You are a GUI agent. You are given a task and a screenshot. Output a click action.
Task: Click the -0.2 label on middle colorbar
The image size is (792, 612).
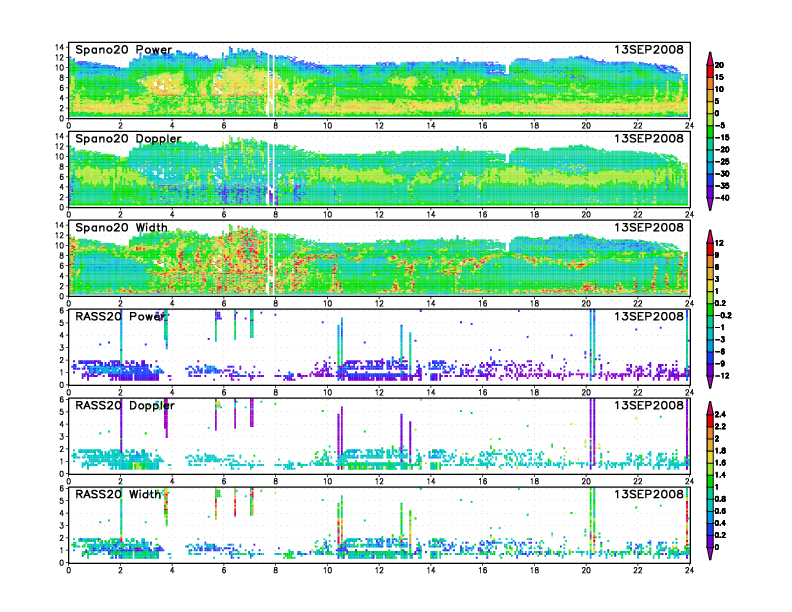pos(723,315)
